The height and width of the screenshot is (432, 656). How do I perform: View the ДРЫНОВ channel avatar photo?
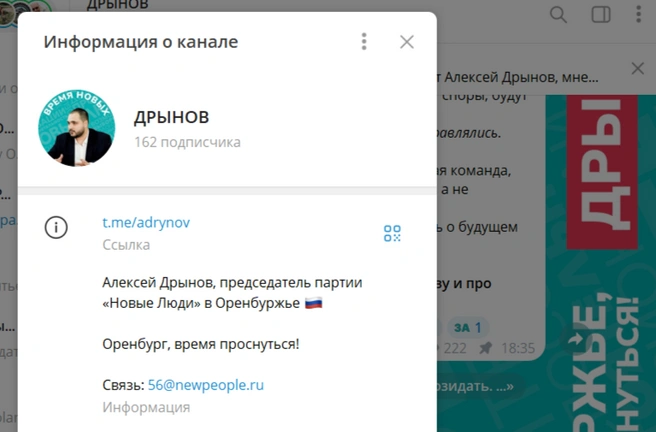coord(77,128)
